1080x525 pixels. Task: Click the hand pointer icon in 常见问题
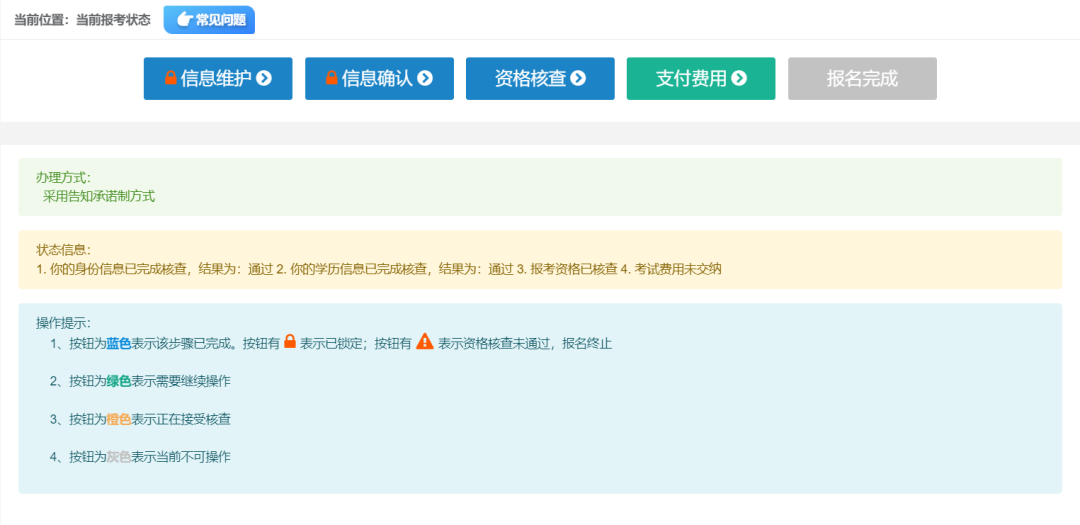click(x=184, y=19)
